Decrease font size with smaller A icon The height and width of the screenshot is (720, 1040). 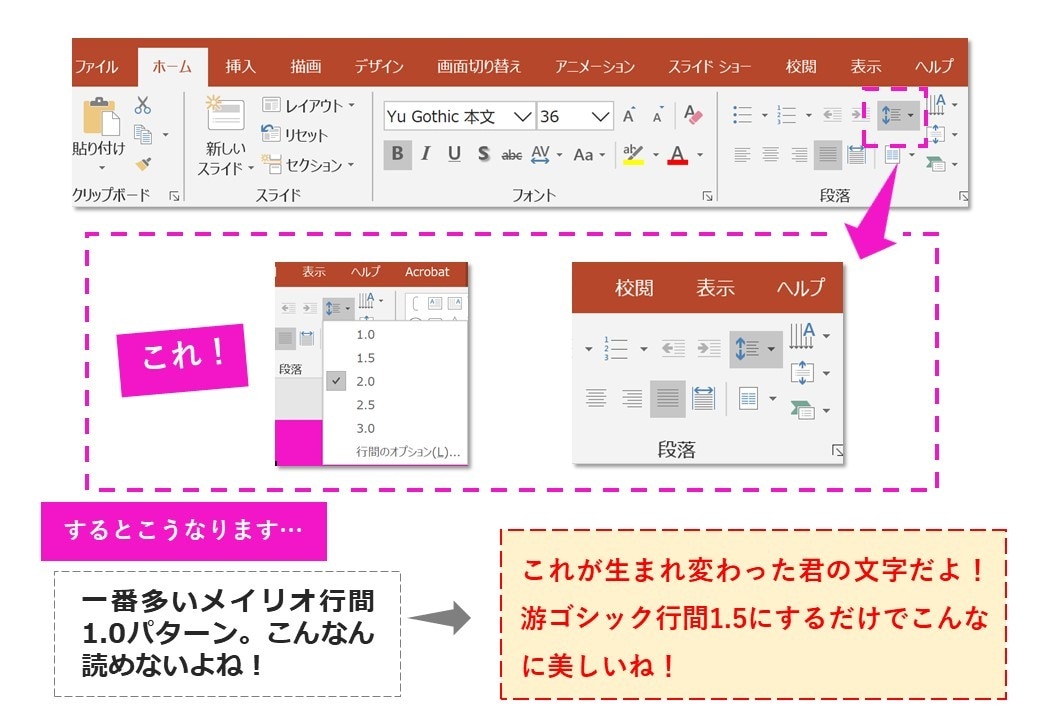pyautogui.click(x=658, y=115)
